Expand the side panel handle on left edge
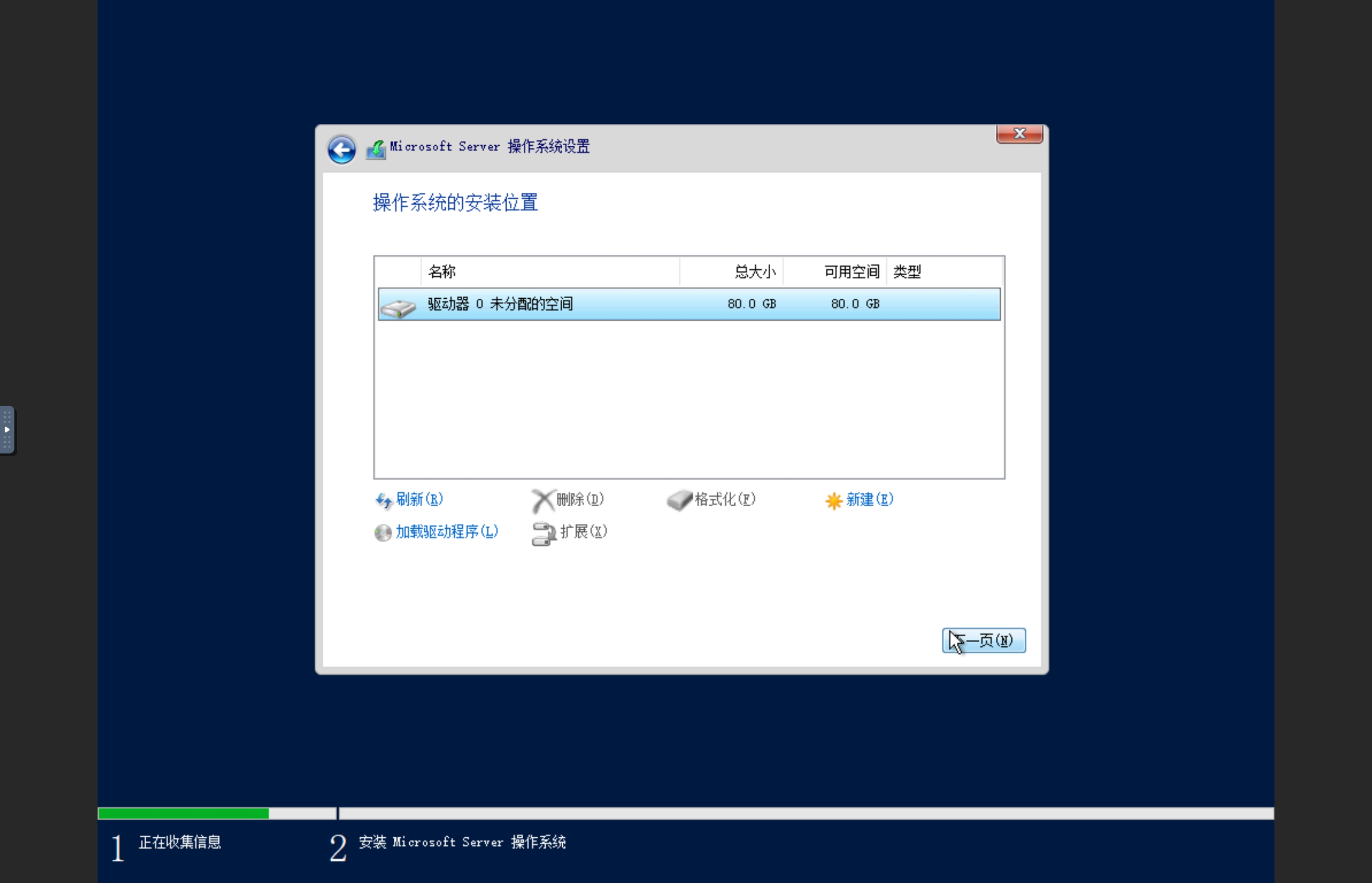The height and width of the screenshot is (883, 1372). (7, 430)
